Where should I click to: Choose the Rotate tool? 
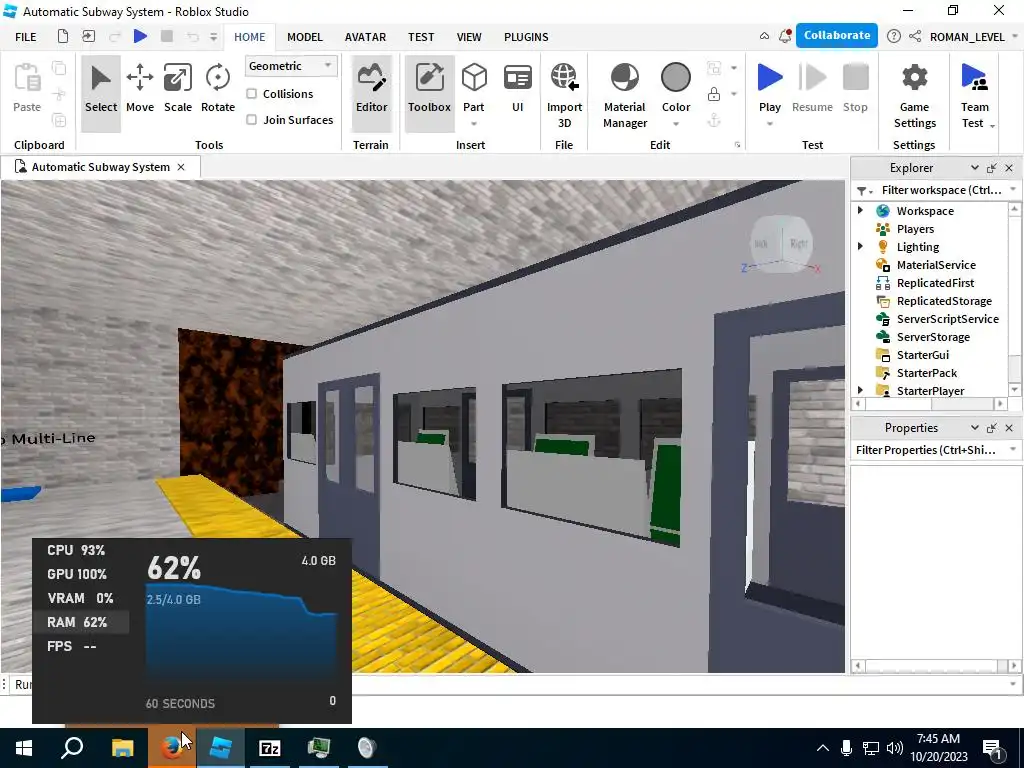click(x=217, y=88)
